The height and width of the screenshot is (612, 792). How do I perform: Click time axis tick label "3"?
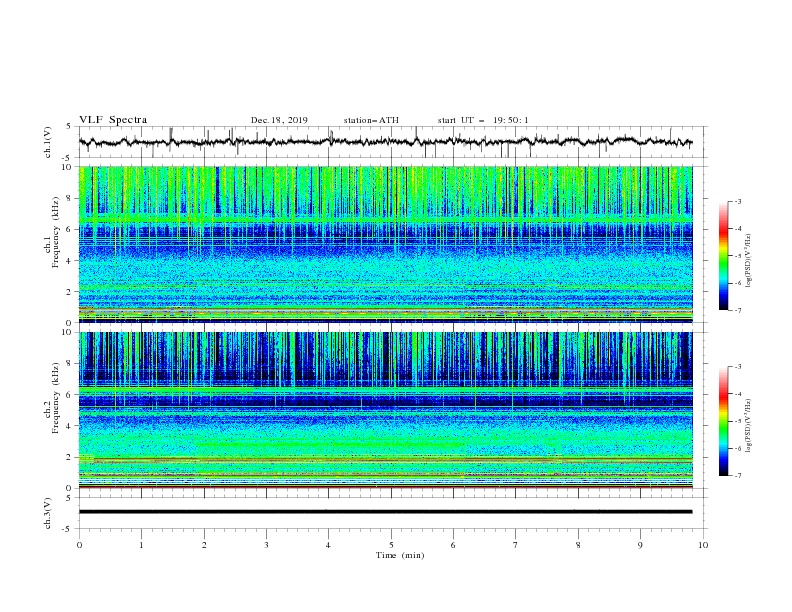pyautogui.click(x=266, y=545)
